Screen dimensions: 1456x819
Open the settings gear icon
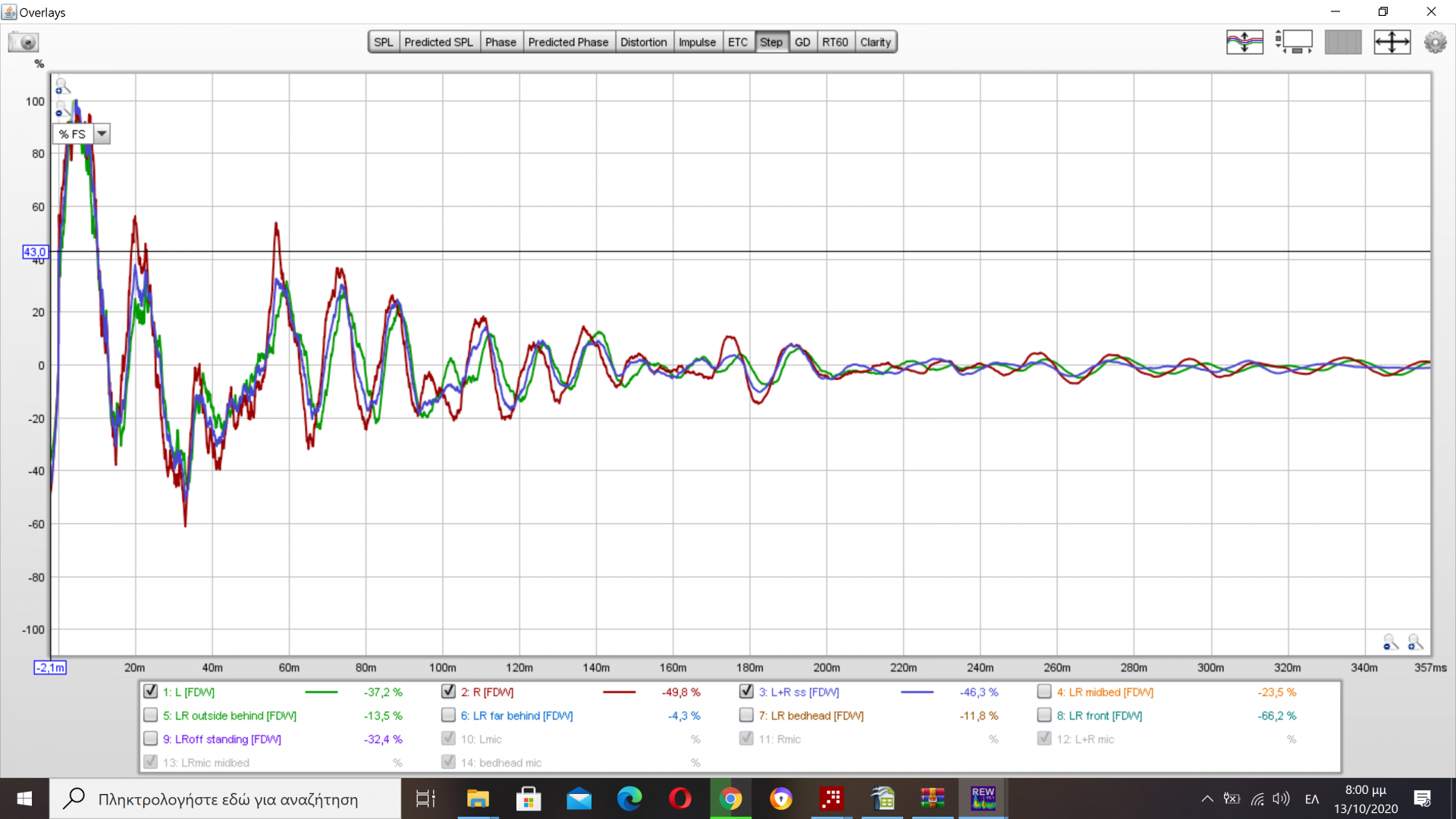point(1435,42)
